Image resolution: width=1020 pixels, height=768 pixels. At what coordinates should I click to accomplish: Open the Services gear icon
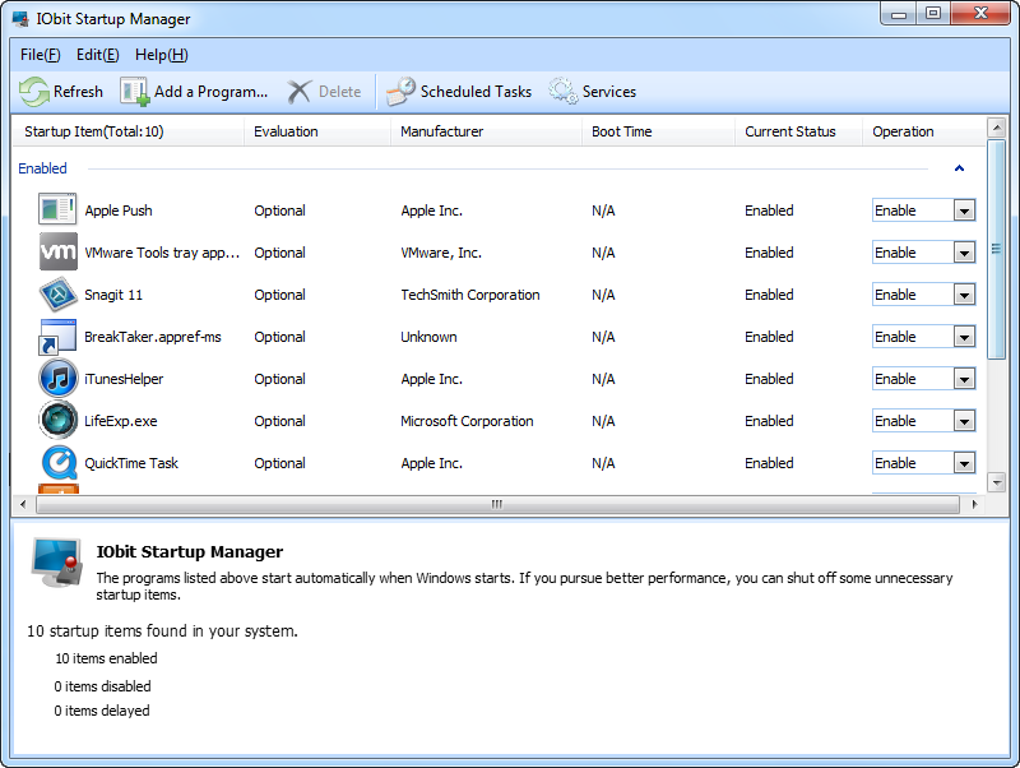pos(563,92)
